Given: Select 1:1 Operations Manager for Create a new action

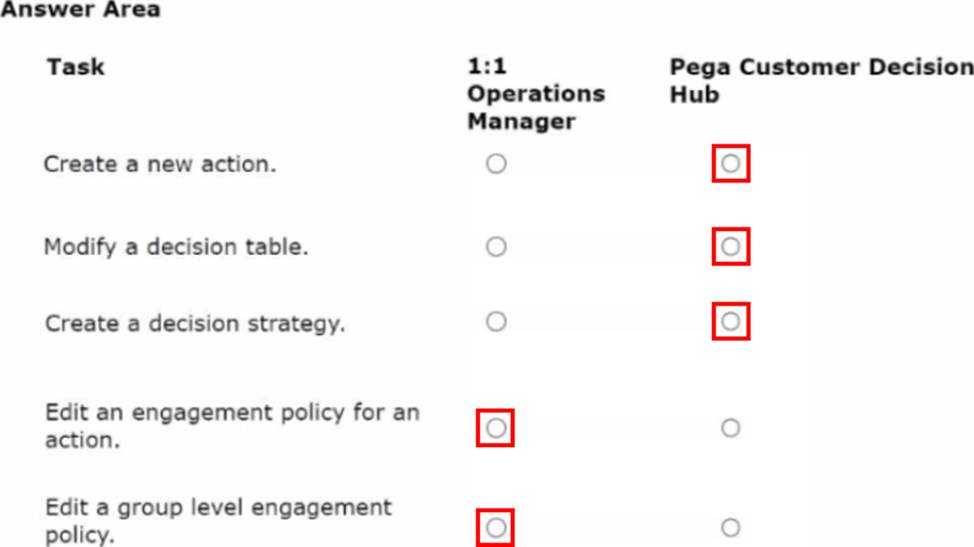Looking at the screenshot, I should [496, 164].
